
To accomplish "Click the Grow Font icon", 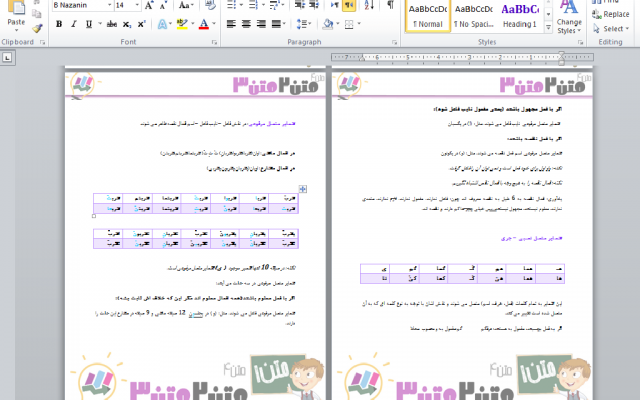I will click(x=149, y=5).
